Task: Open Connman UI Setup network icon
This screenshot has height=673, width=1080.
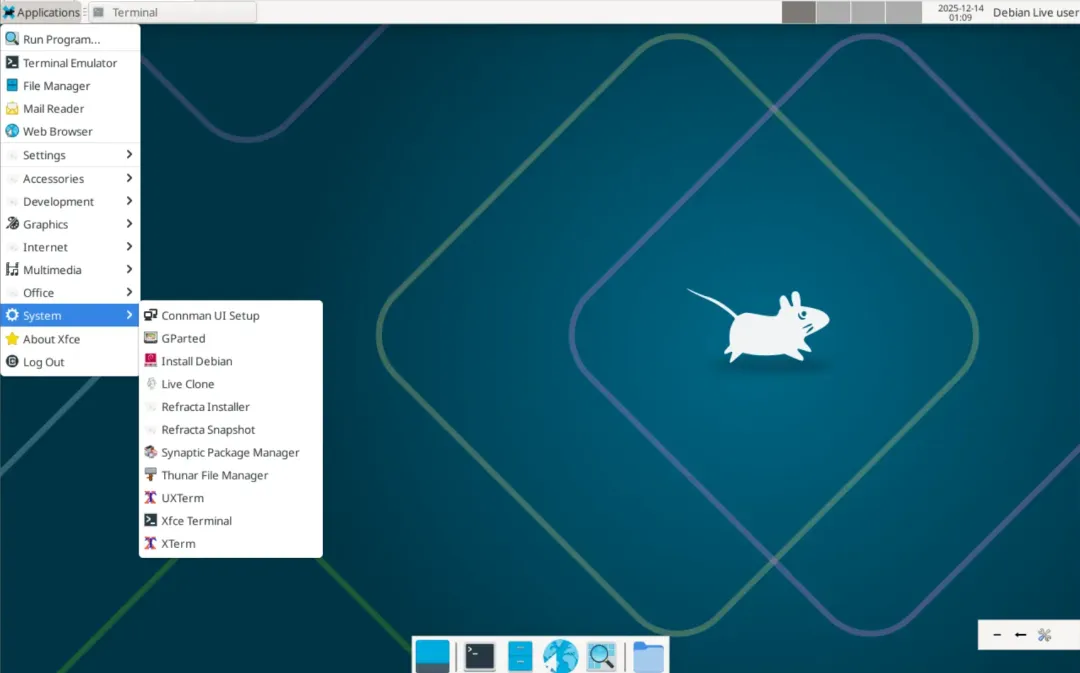Action: click(150, 315)
